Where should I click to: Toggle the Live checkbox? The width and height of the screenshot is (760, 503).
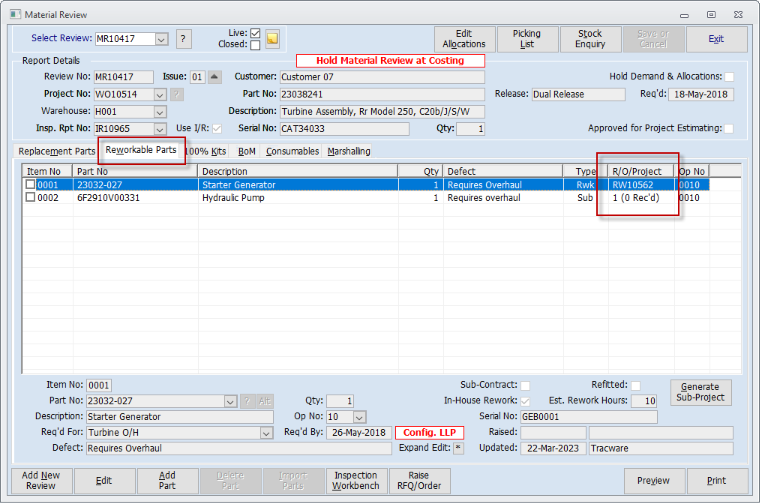point(255,33)
